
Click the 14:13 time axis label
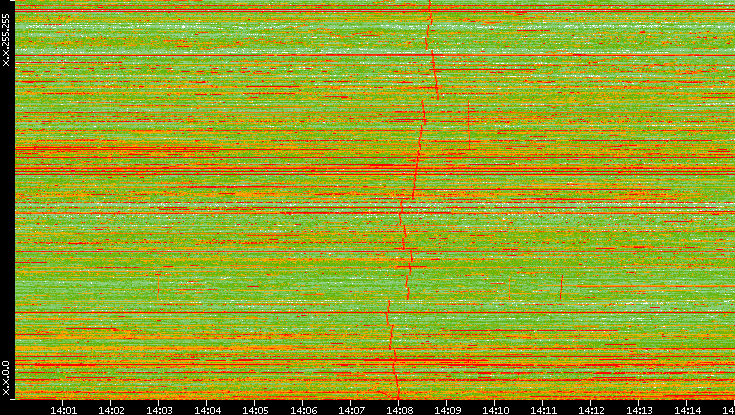click(x=639, y=410)
